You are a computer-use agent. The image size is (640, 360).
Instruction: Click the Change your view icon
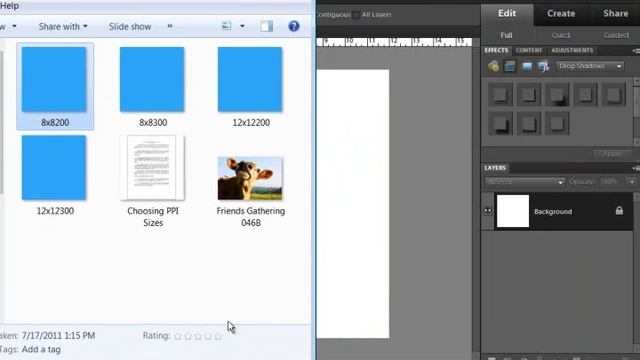226,26
